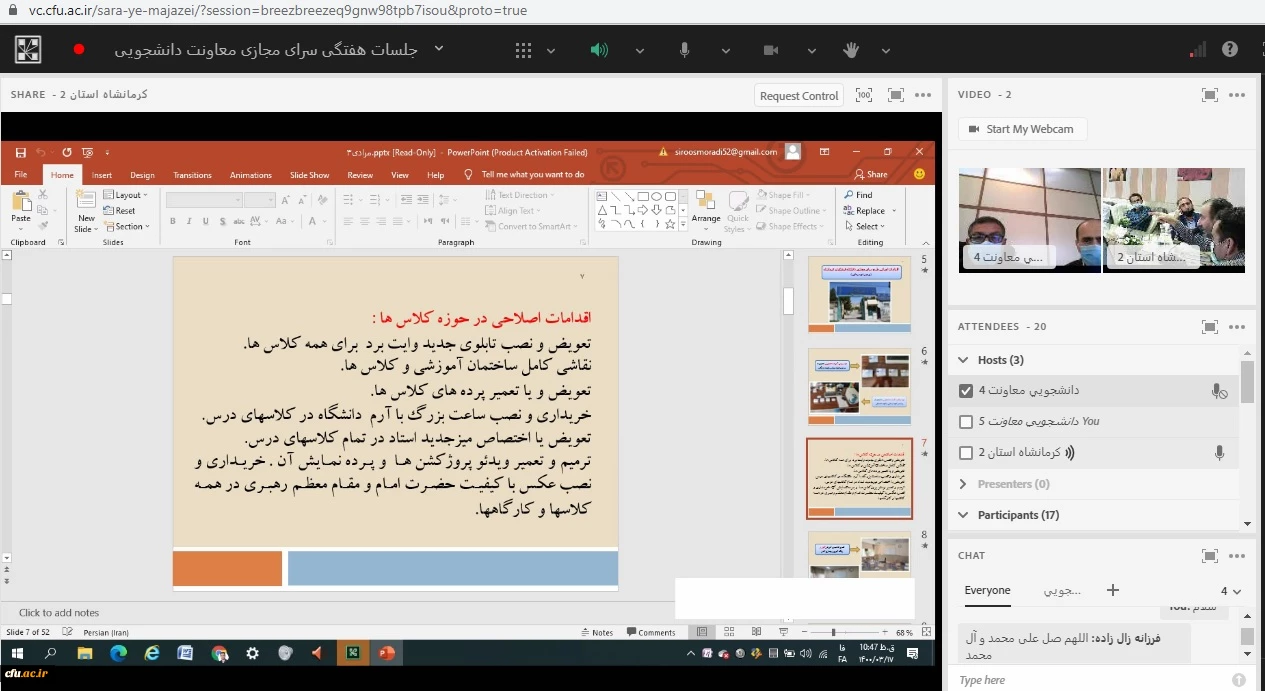Open the pods grid icon menu
Screen dimensions: 1265x691
coord(523,50)
